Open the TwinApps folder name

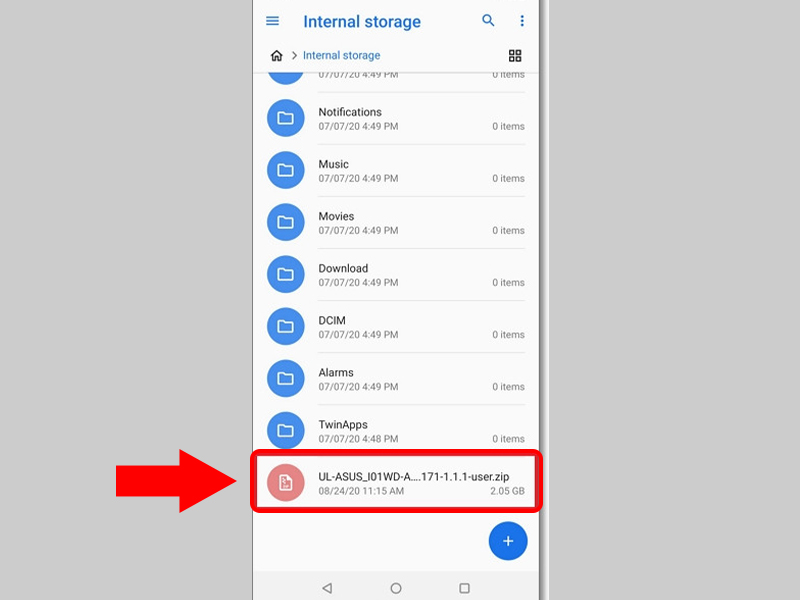click(x=343, y=424)
